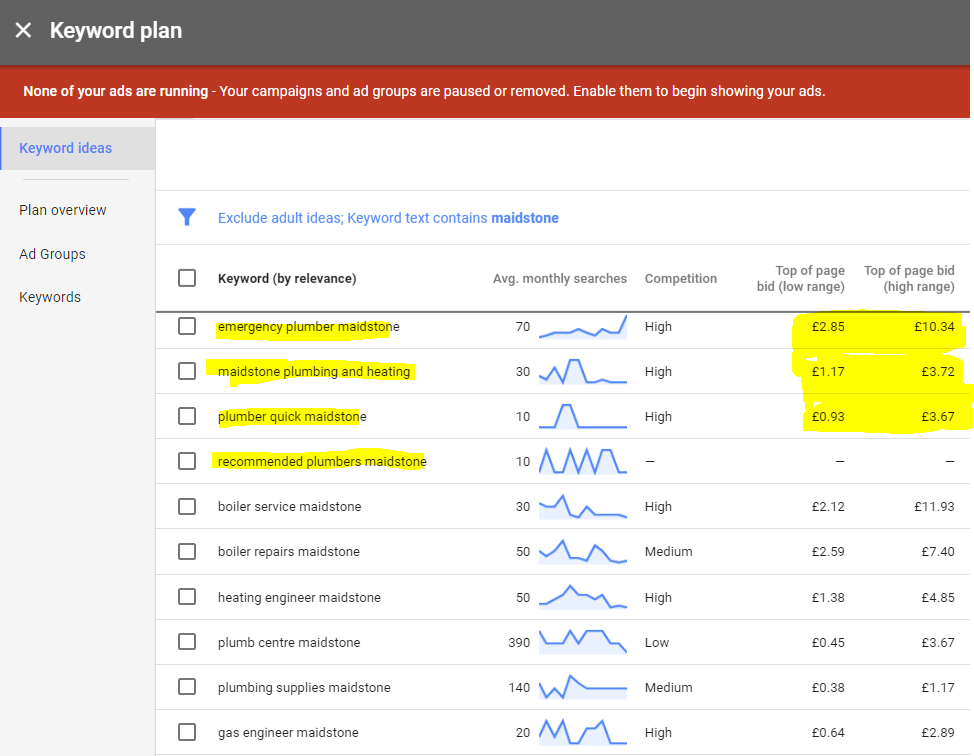Sort by Keyword (by relevance) column header
974x756 pixels.
(287, 279)
